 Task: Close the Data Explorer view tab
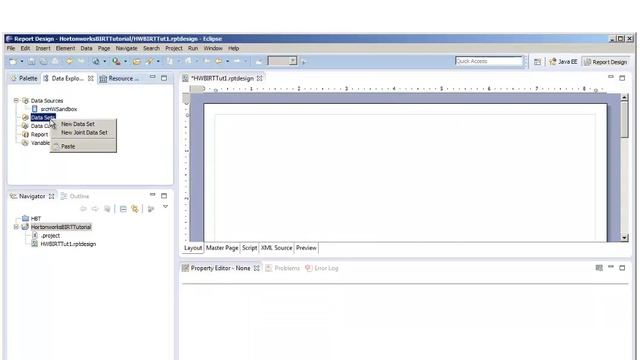[91, 78]
